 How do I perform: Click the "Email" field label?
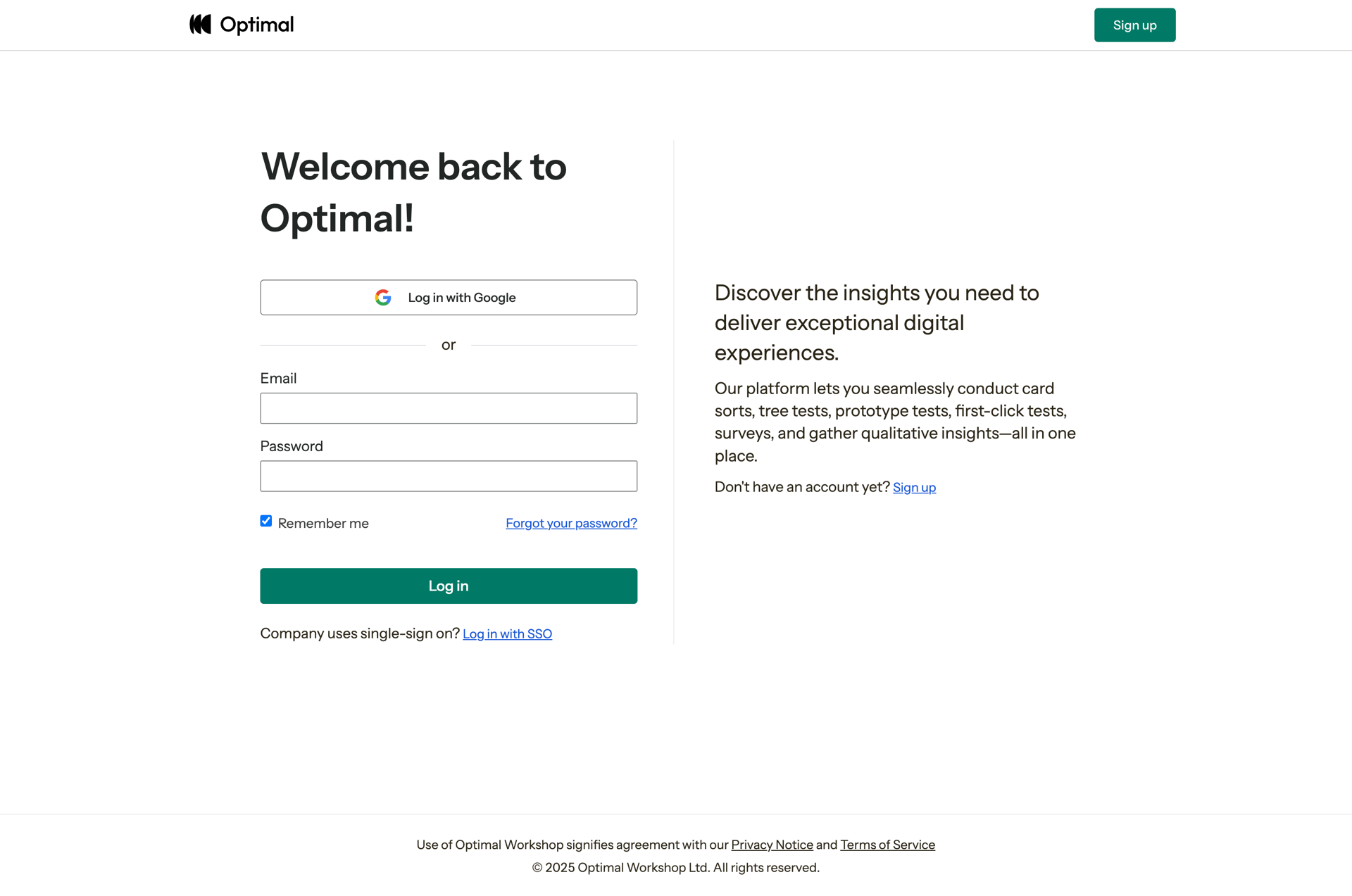pyautogui.click(x=278, y=379)
